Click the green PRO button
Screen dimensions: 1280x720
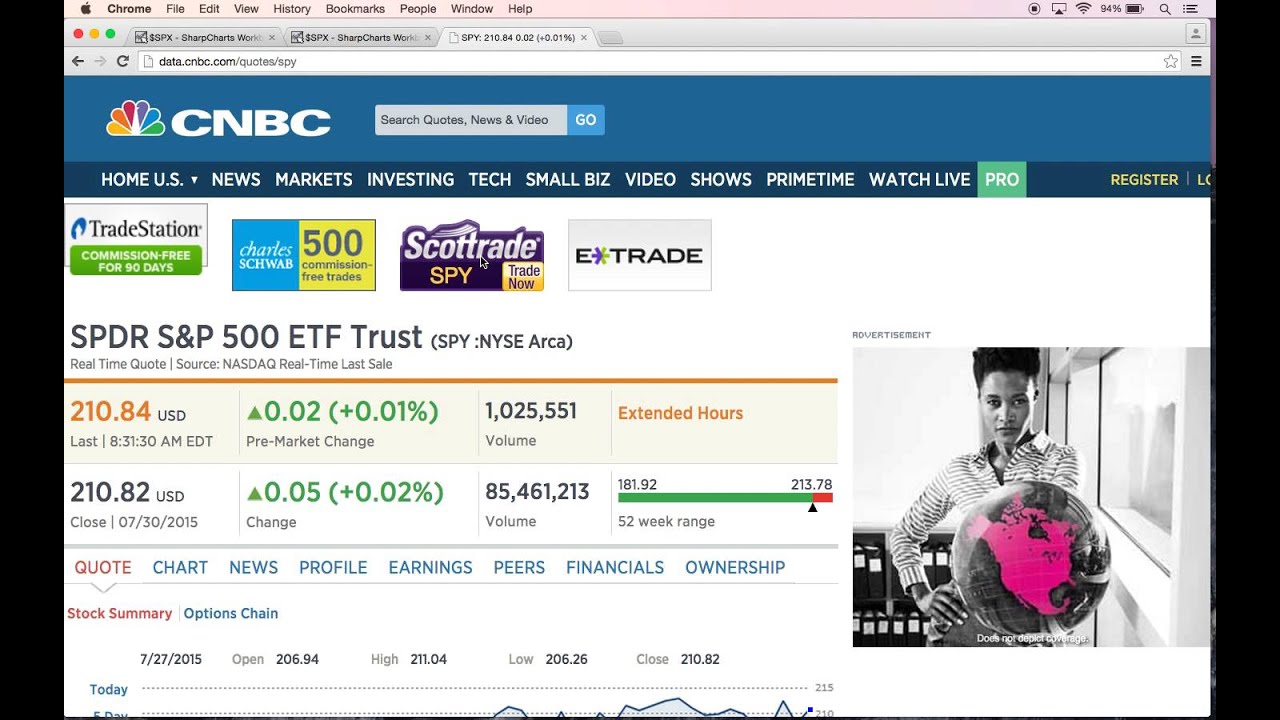(x=1002, y=180)
